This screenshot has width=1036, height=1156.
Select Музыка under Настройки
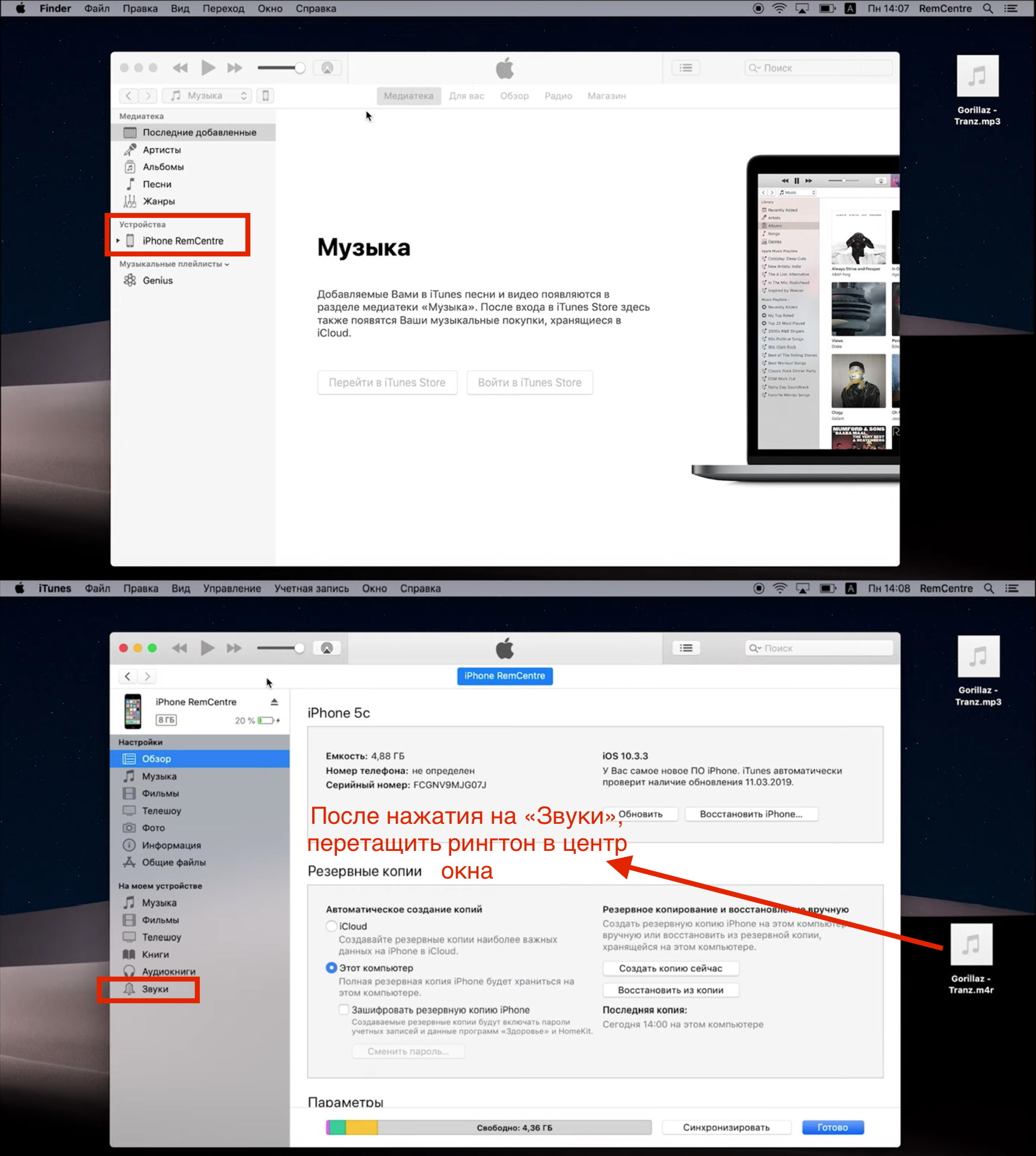tap(200, 776)
